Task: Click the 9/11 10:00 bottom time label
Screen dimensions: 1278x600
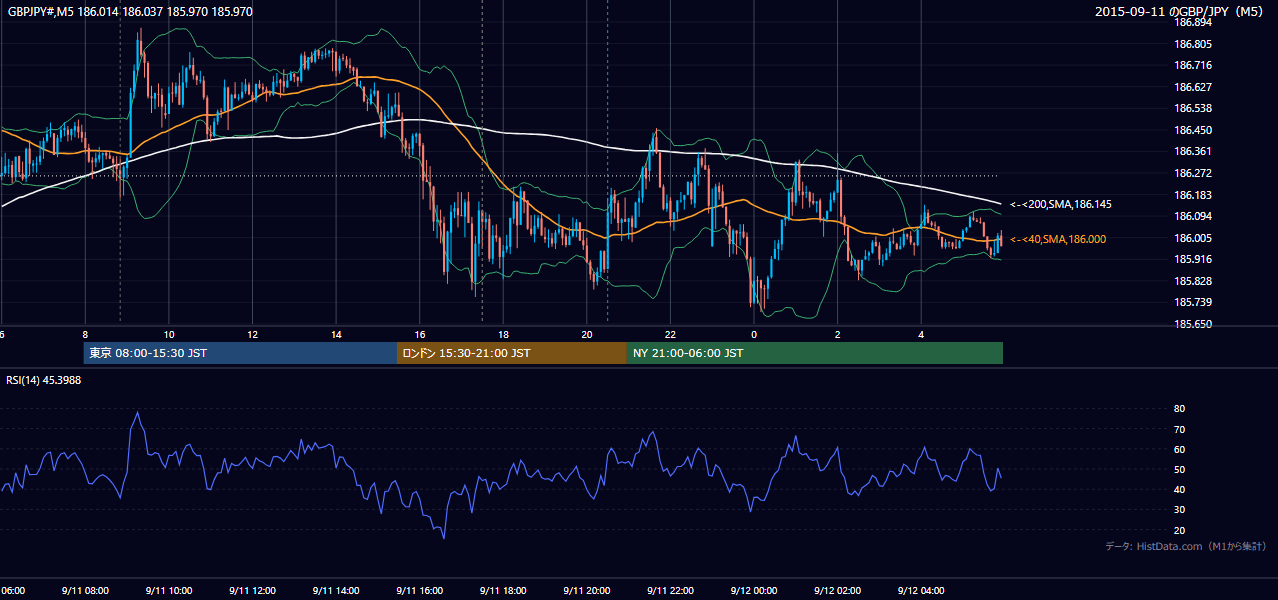Action: (169, 591)
